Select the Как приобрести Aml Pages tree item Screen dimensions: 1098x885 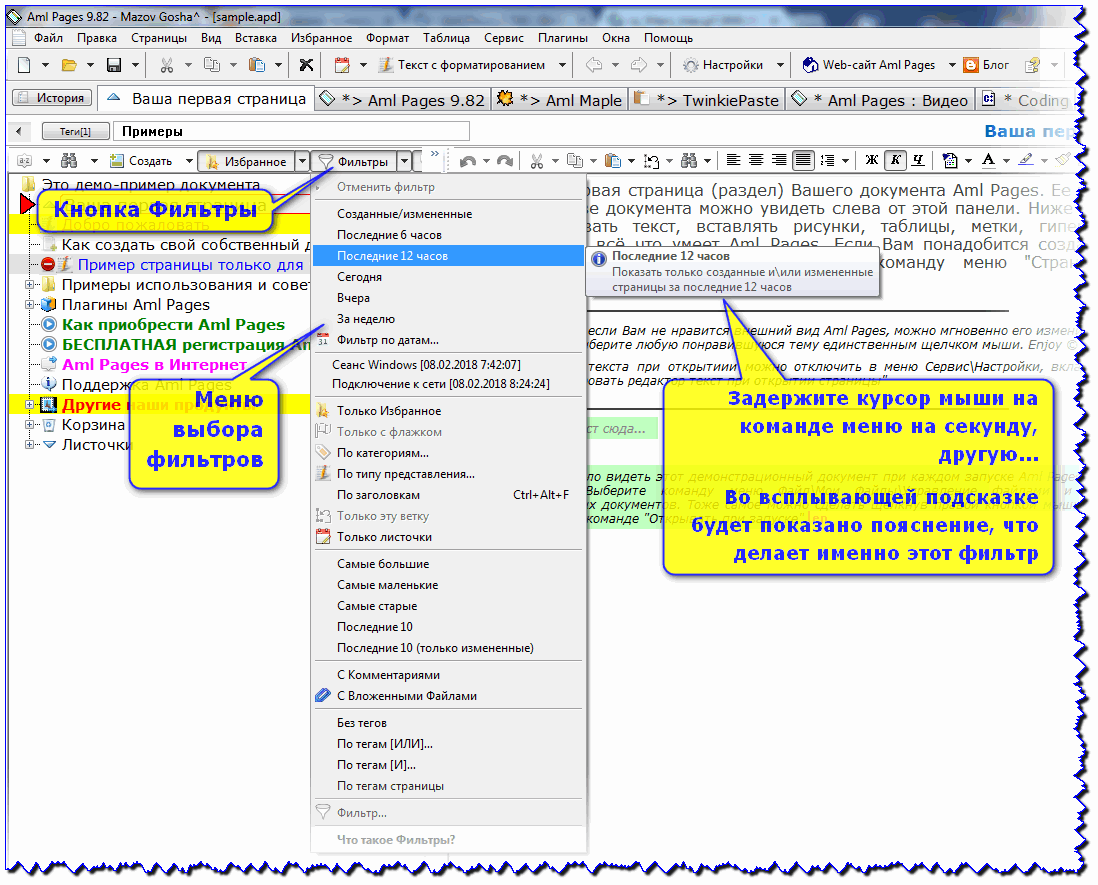point(174,325)
